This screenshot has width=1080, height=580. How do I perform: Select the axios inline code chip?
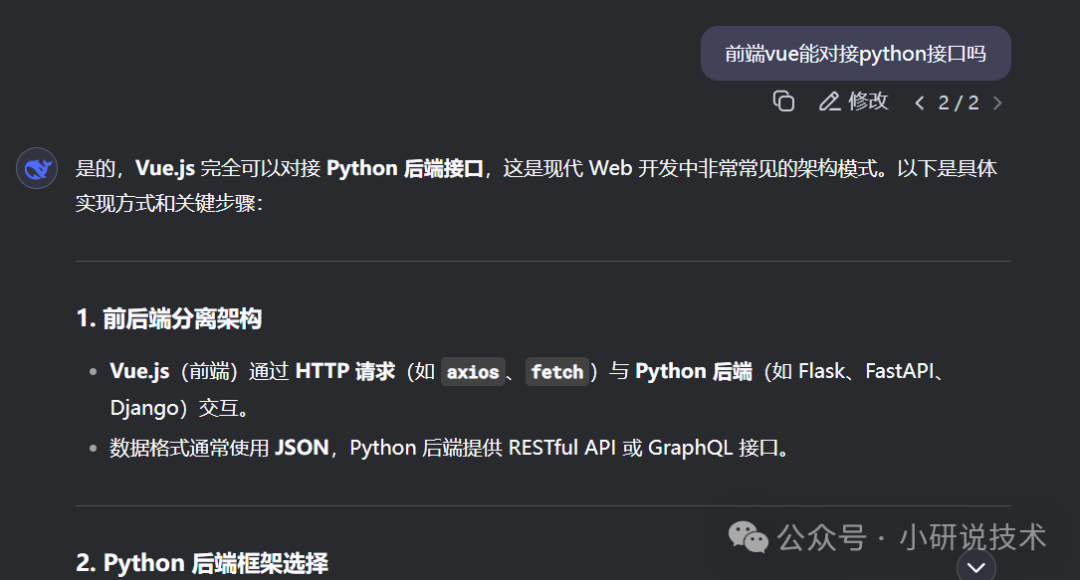tap(473, 371)
